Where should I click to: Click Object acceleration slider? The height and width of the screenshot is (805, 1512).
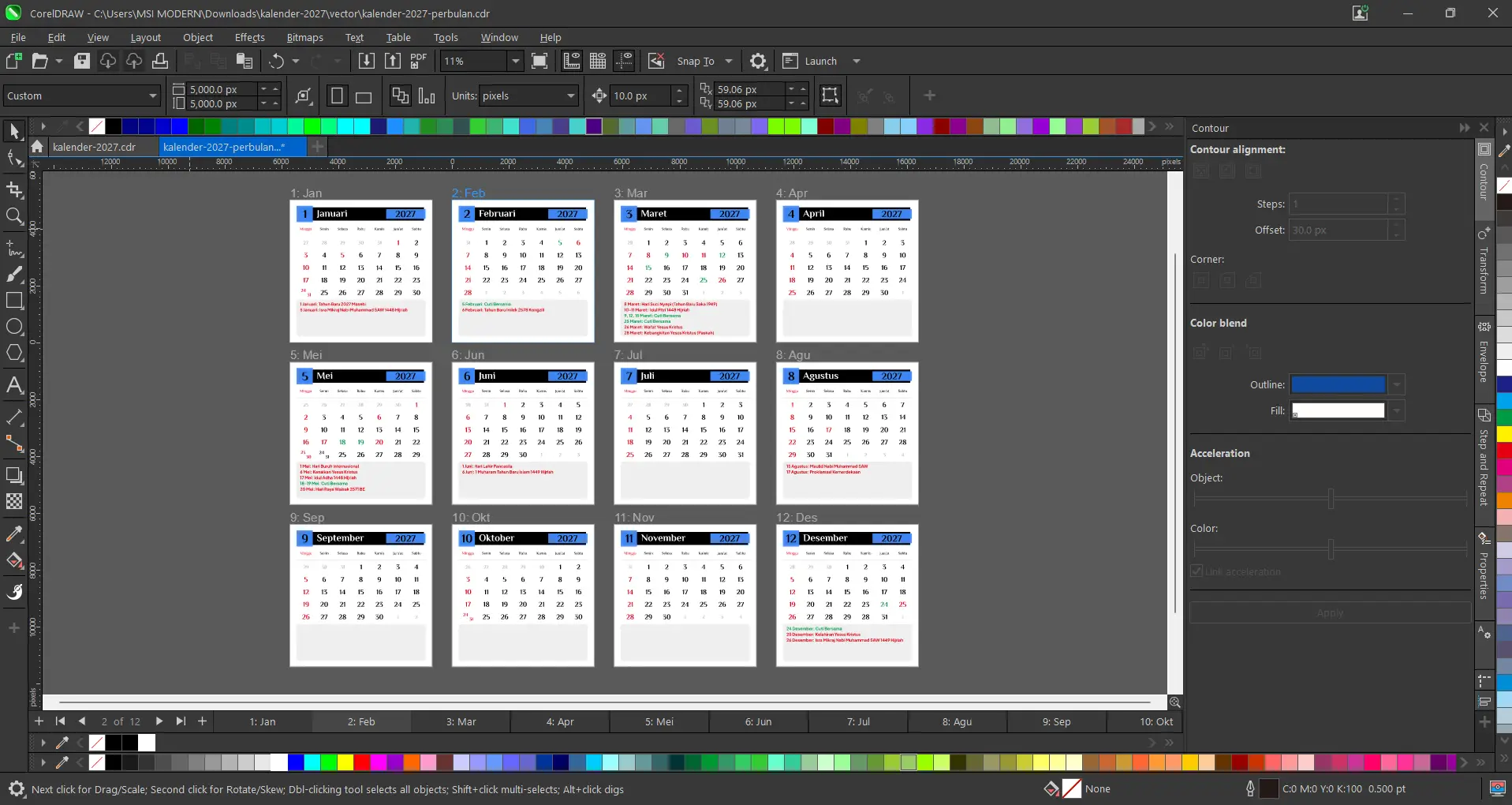[x=1330, y=499]
